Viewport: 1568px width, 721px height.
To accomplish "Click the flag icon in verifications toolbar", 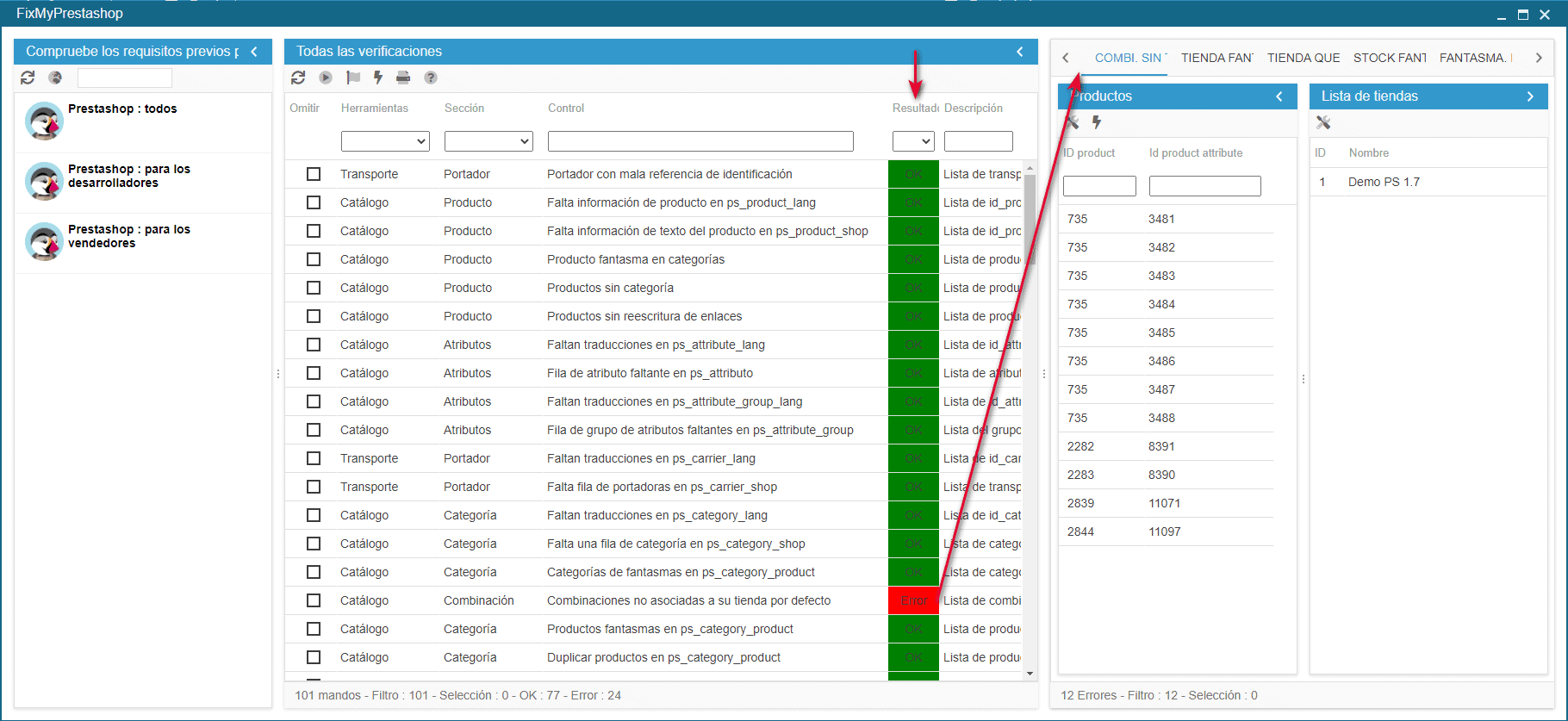I will pyautogui.click(x=352, y=78).
